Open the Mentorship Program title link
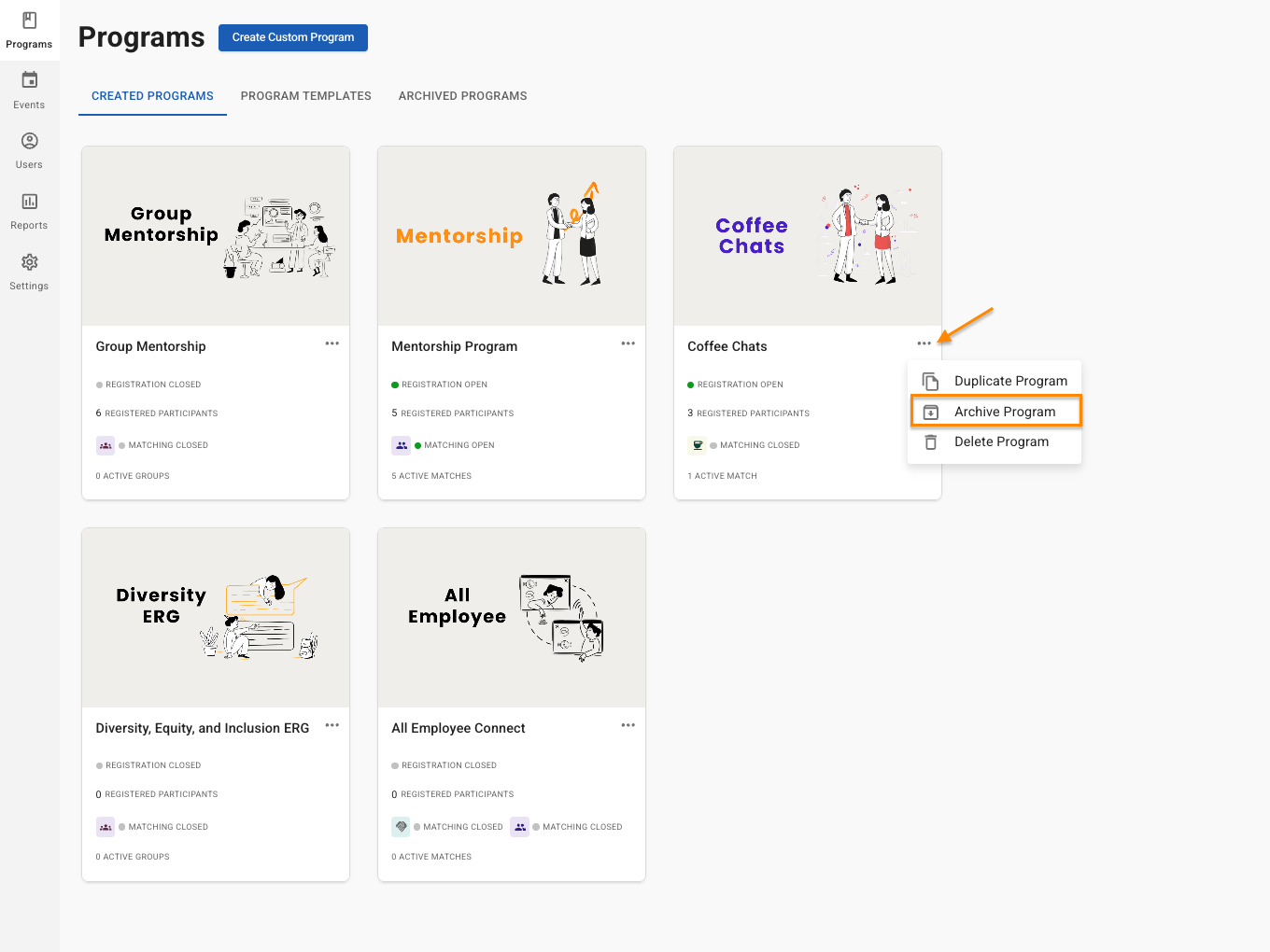Image resolution: width=1270 pixels, height=952 pixels. [x=454, y=346]
